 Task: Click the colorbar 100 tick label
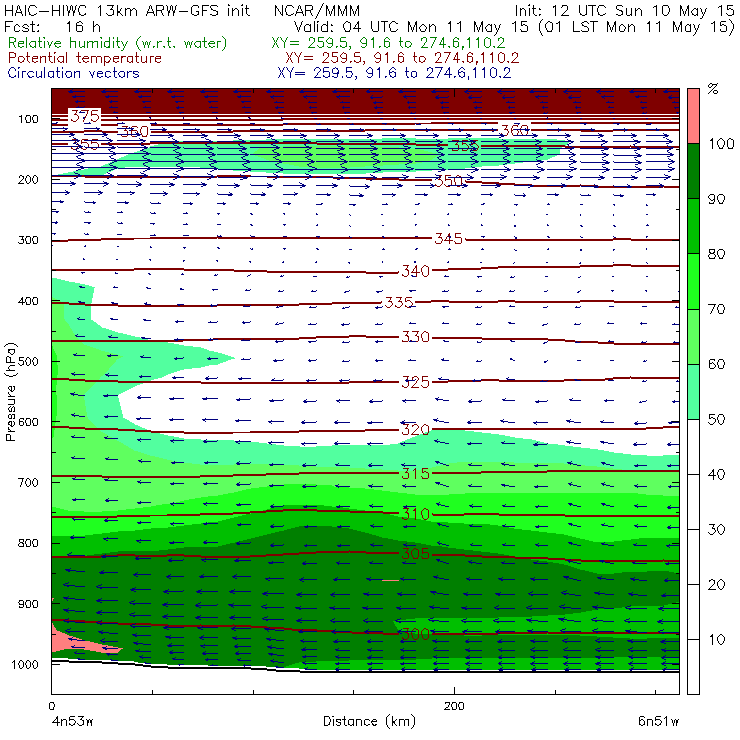click(721, 143)
